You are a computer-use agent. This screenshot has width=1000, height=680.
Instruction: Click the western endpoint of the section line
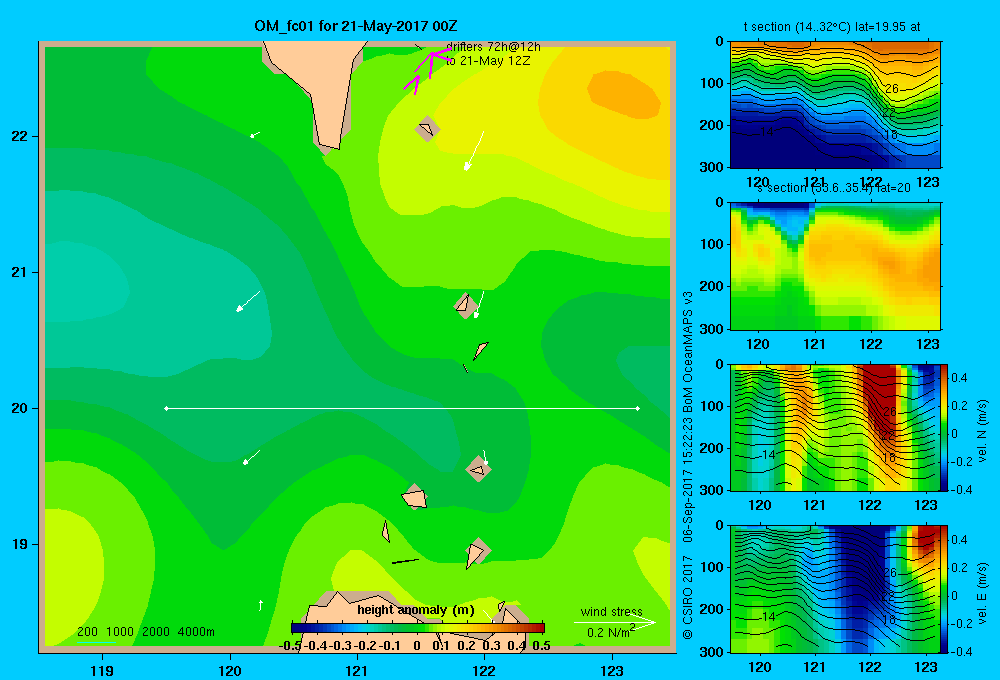(166, 408)
